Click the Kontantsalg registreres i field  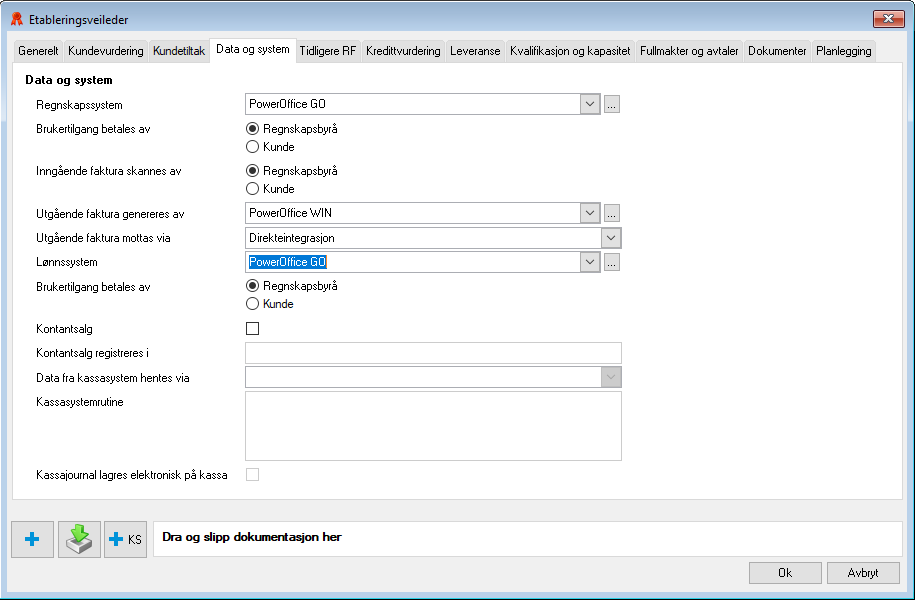[433, 353]
